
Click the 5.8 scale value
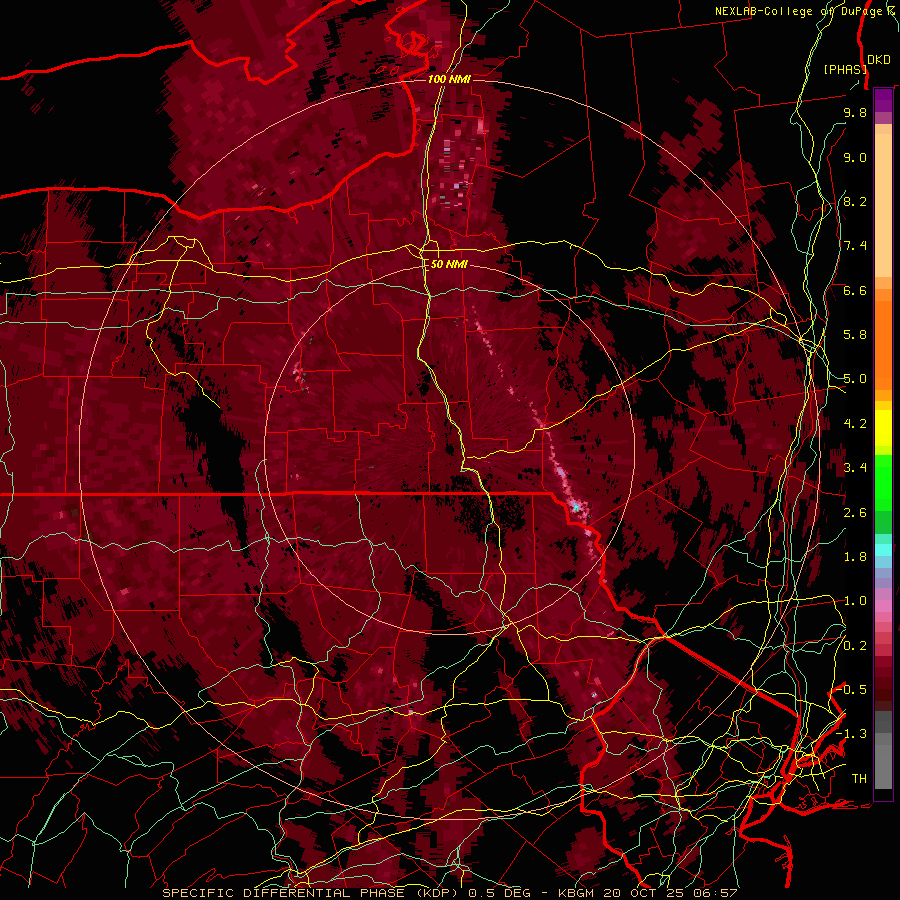click(x=855, y=335)
